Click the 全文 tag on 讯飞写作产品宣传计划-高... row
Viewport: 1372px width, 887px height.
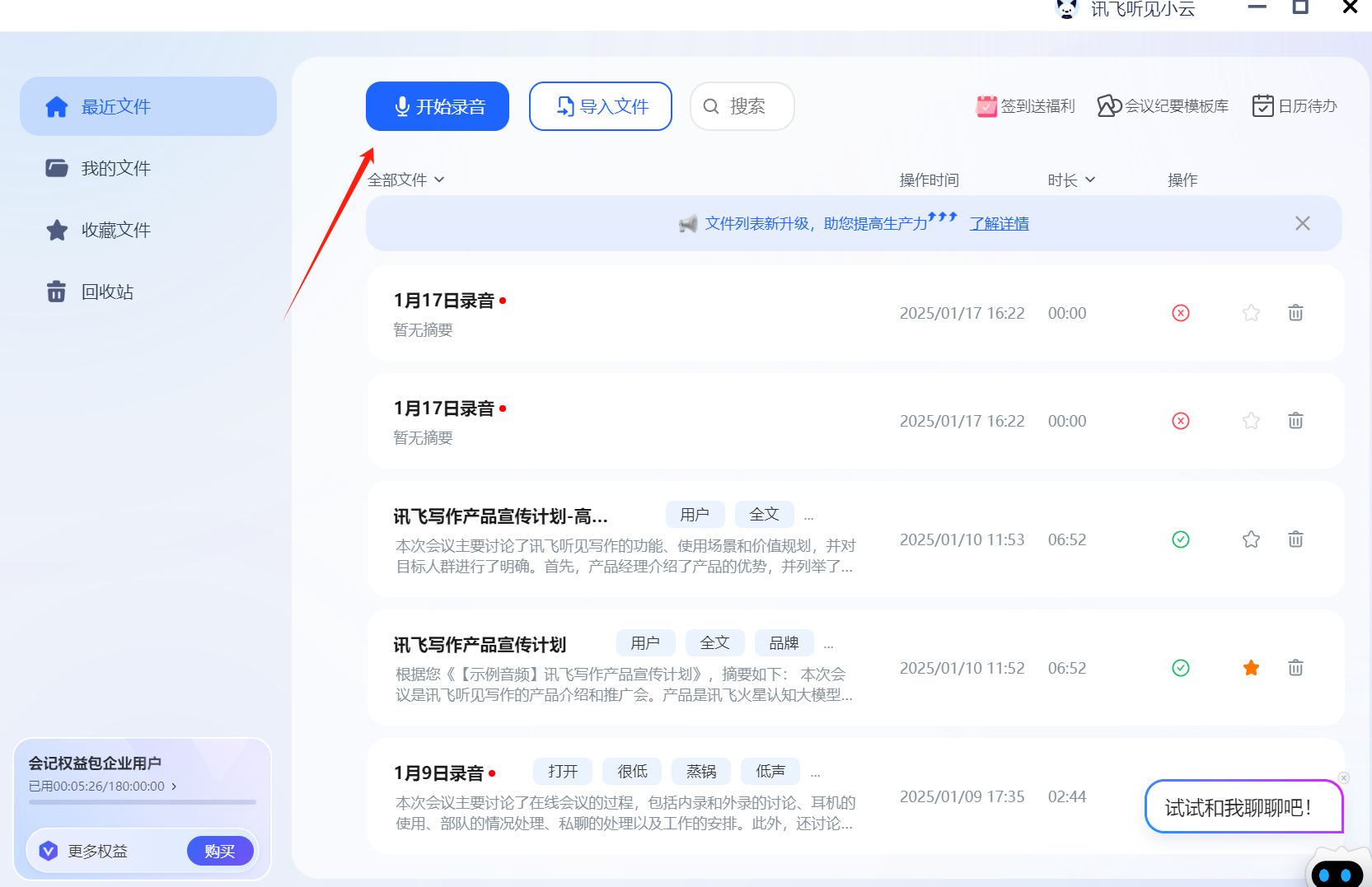tap(764, 515)
